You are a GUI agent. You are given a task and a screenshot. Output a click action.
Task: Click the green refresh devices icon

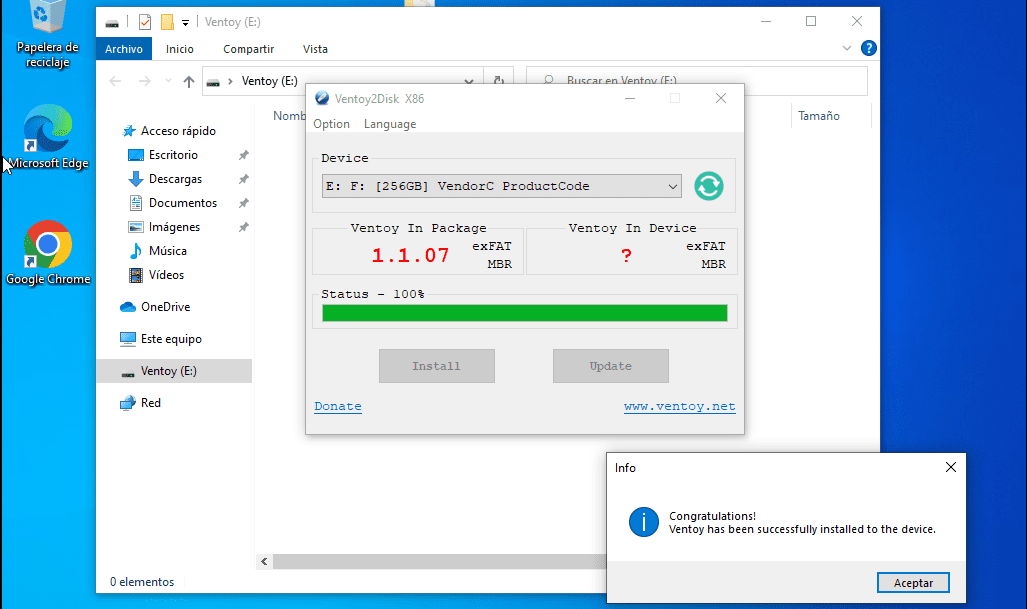(708, 186)
